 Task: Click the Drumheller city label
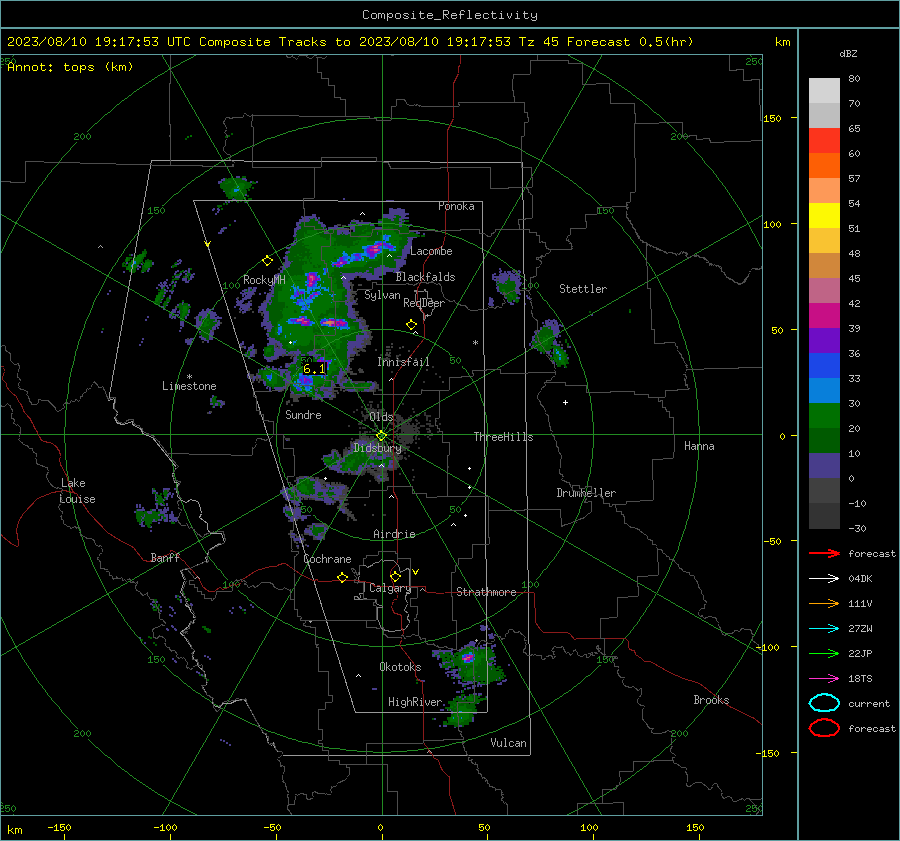(586, 493)
